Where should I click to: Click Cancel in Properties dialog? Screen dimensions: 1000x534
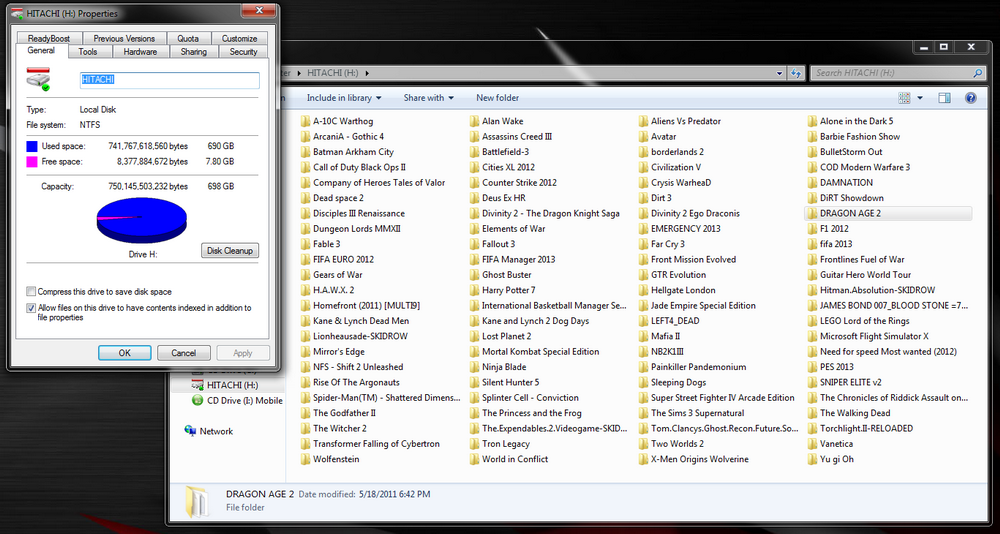click(x=184, y=353)
